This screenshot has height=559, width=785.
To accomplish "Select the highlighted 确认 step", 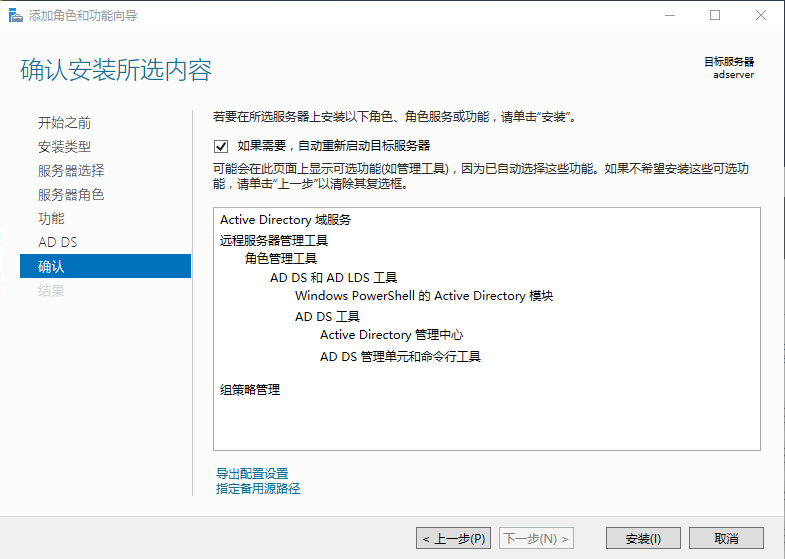I will [x=51, y=266].
